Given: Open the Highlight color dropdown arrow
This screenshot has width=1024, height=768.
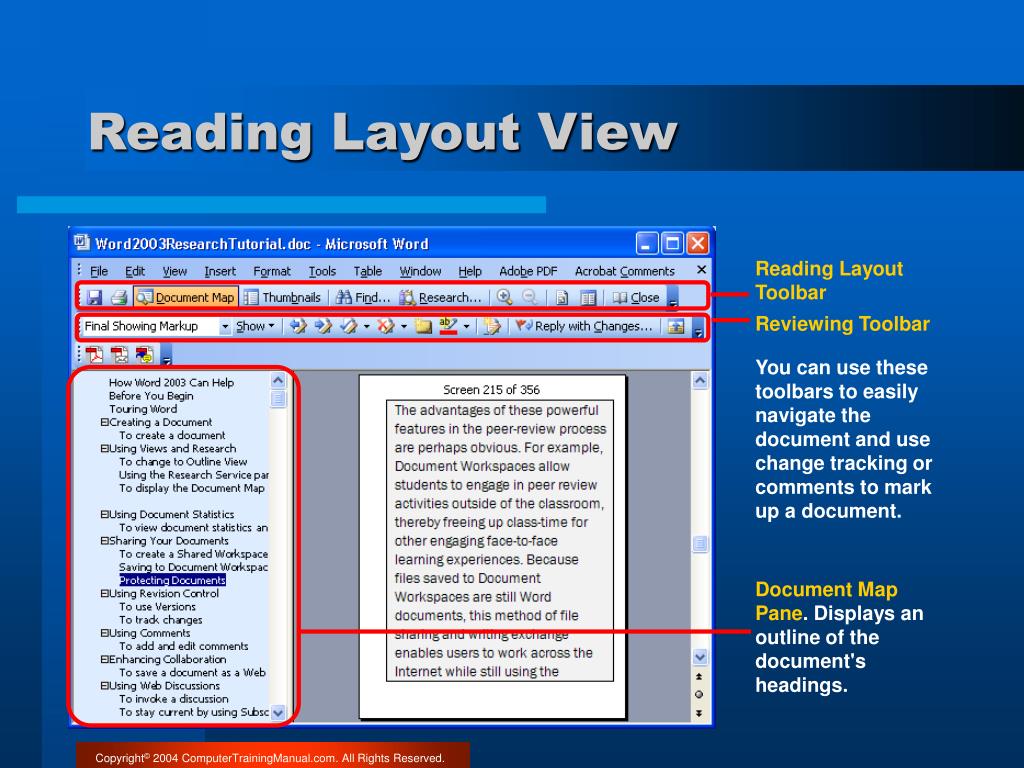Looking at the screenshot, I should click(466, 326).
